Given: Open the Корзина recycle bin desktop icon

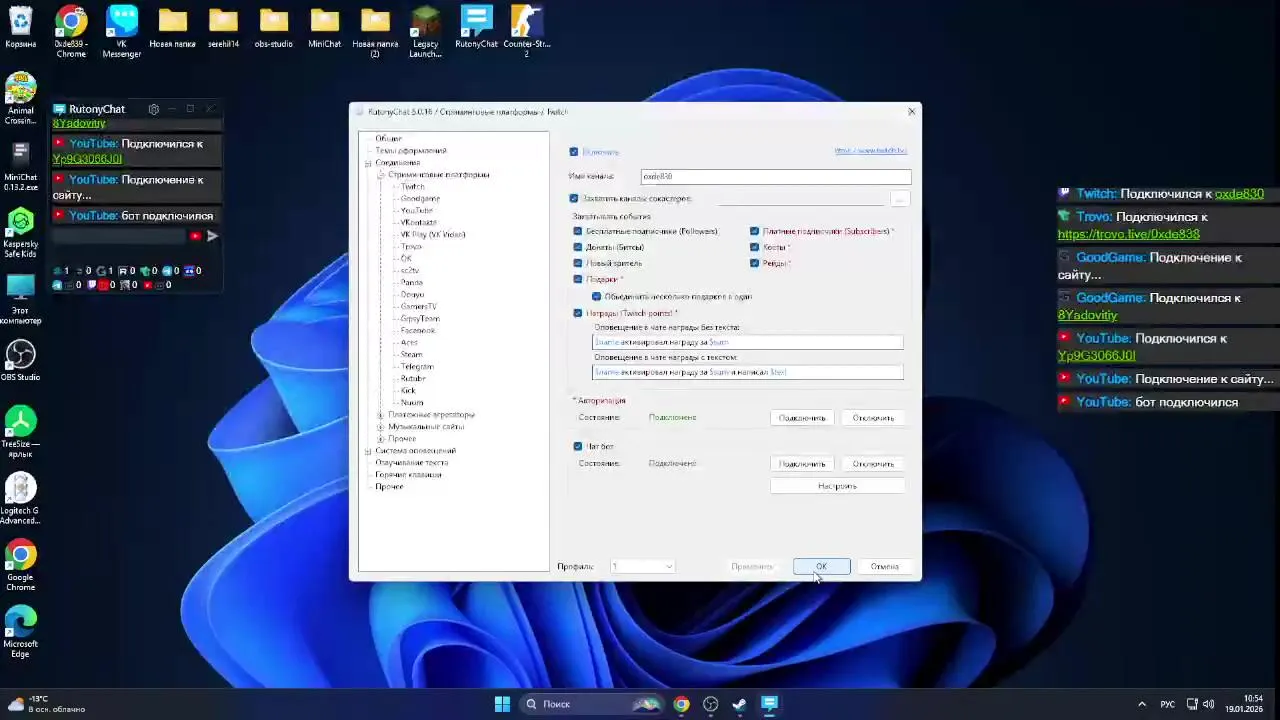Looking at the screenshot, I should click(20, 27).
